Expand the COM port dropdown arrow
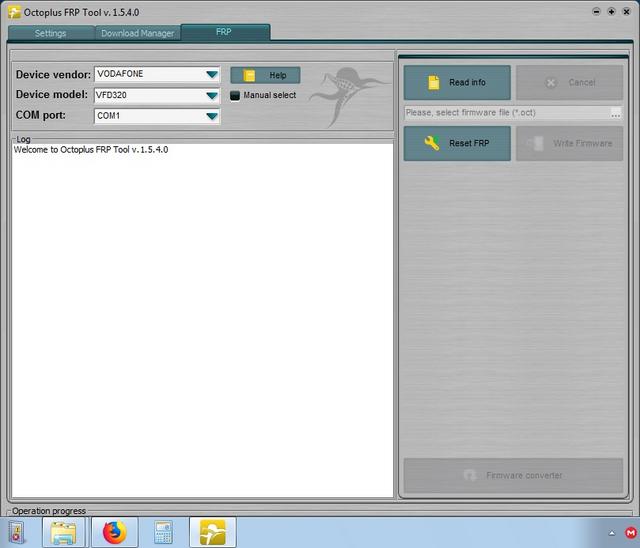 pyautogui.click(x=211, y=116)
